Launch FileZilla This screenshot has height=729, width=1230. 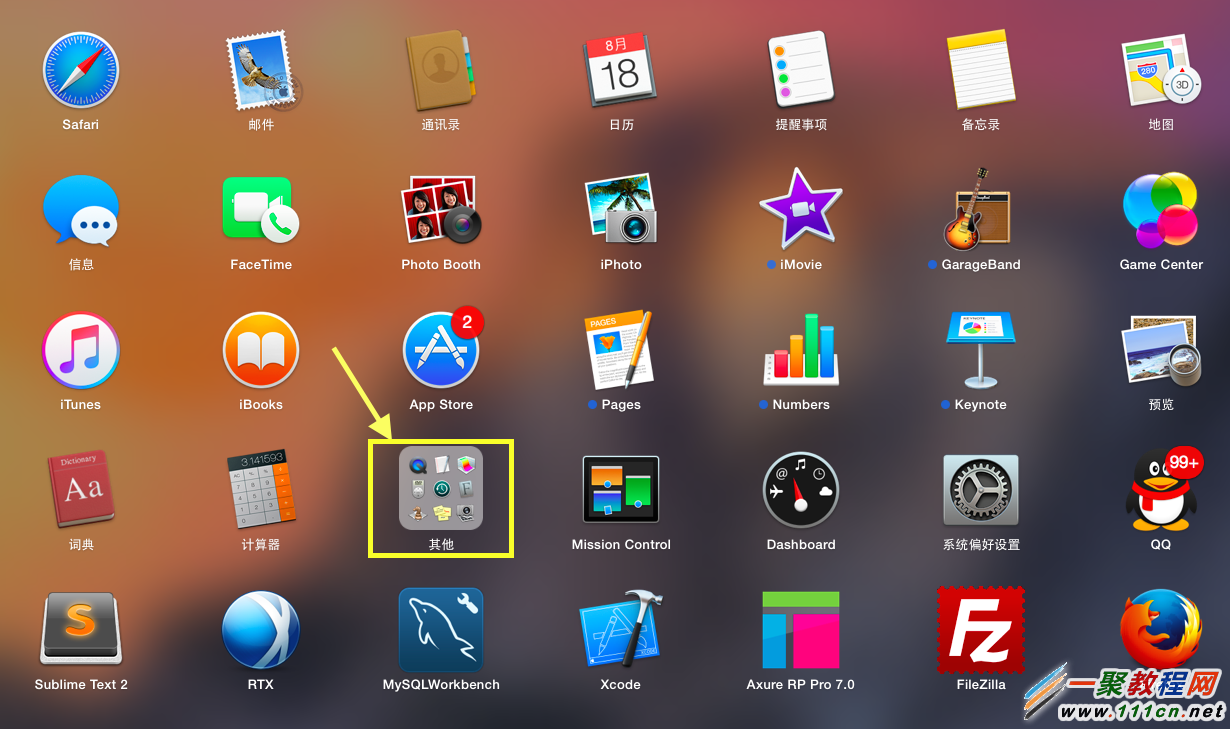[x=981, y=630]
